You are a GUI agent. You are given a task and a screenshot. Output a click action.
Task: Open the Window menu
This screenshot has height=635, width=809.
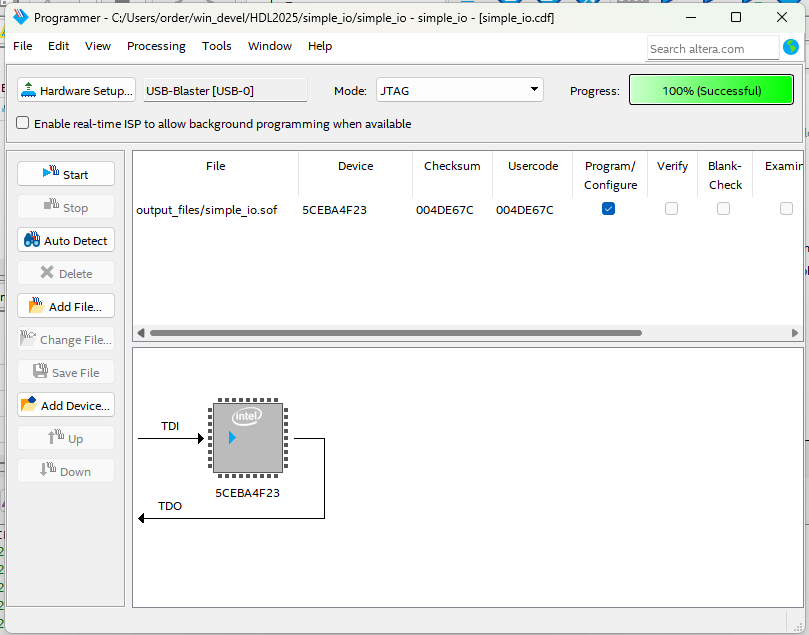270,46
